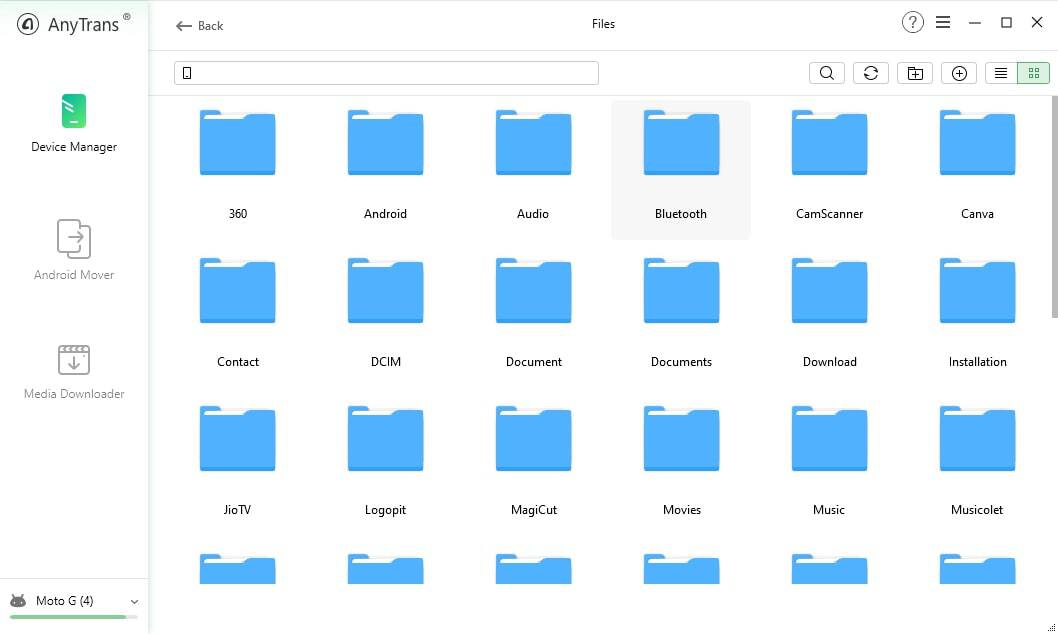Image resolution: width=1058 pixels, height=634 pixels.
Task: Open the Android Mover section
Action: coord(74,250)
